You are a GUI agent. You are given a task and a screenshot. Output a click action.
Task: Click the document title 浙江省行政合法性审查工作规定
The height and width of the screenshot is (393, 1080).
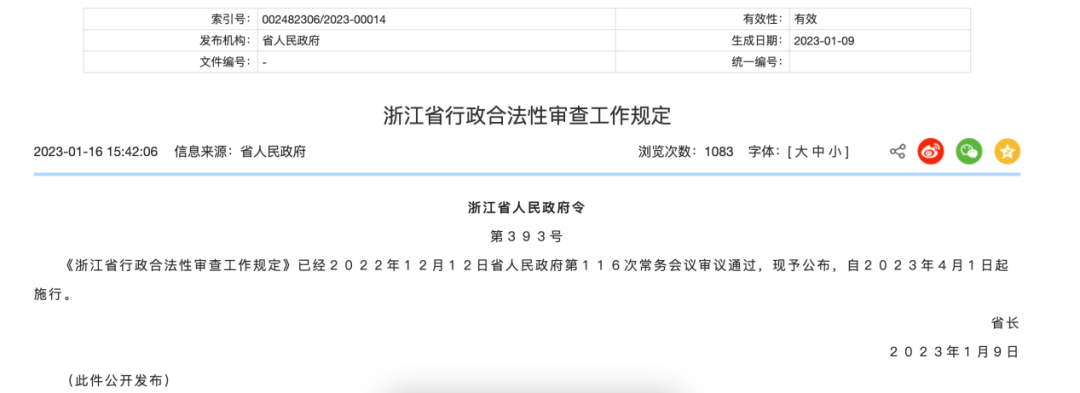tap(527, 116)
